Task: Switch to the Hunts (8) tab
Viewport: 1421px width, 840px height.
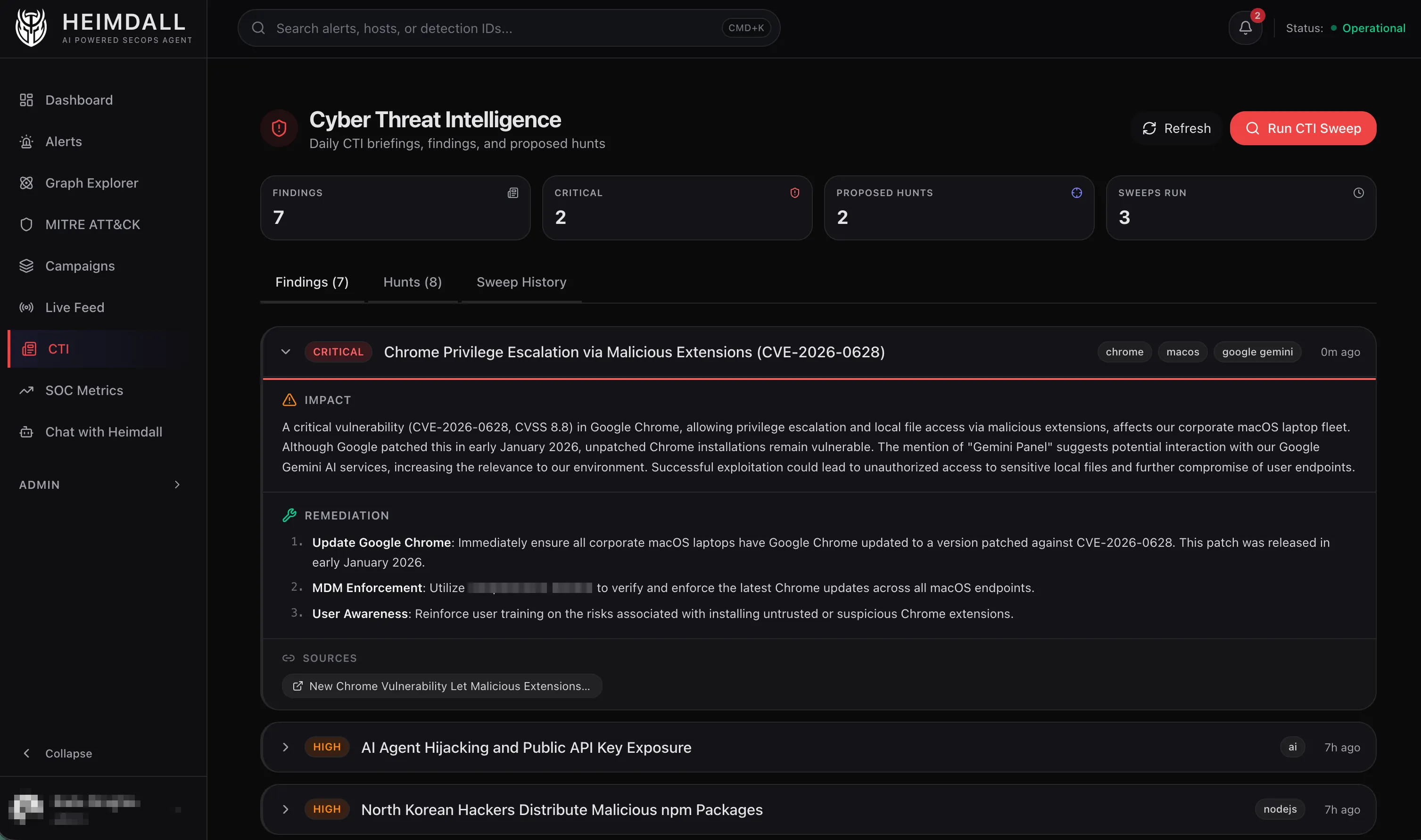Action: [413, 282]
